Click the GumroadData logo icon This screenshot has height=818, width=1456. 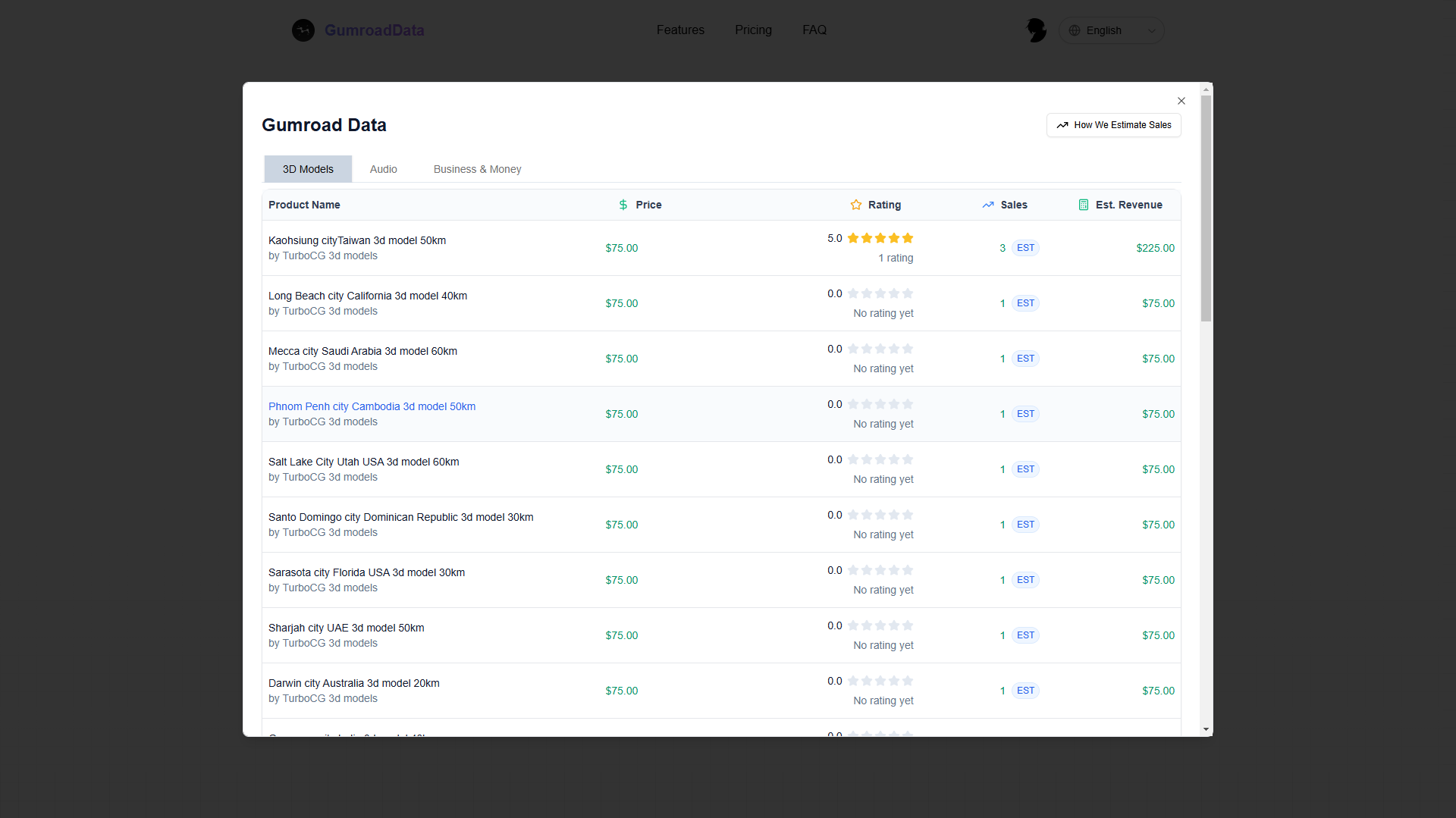pyautogui.click(x=303, y=30)
